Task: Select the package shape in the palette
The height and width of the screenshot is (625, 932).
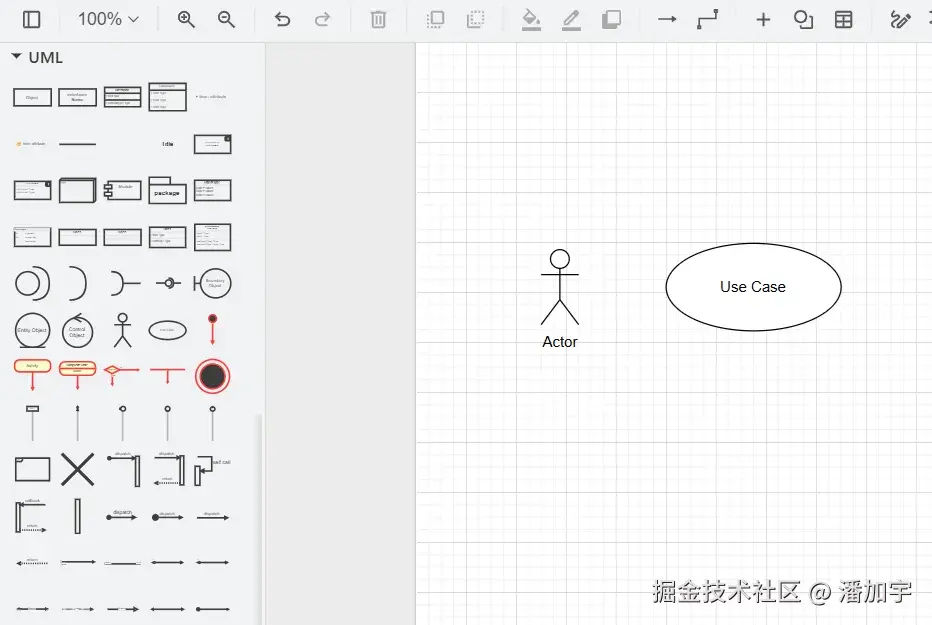Action: tap(168, 190)
